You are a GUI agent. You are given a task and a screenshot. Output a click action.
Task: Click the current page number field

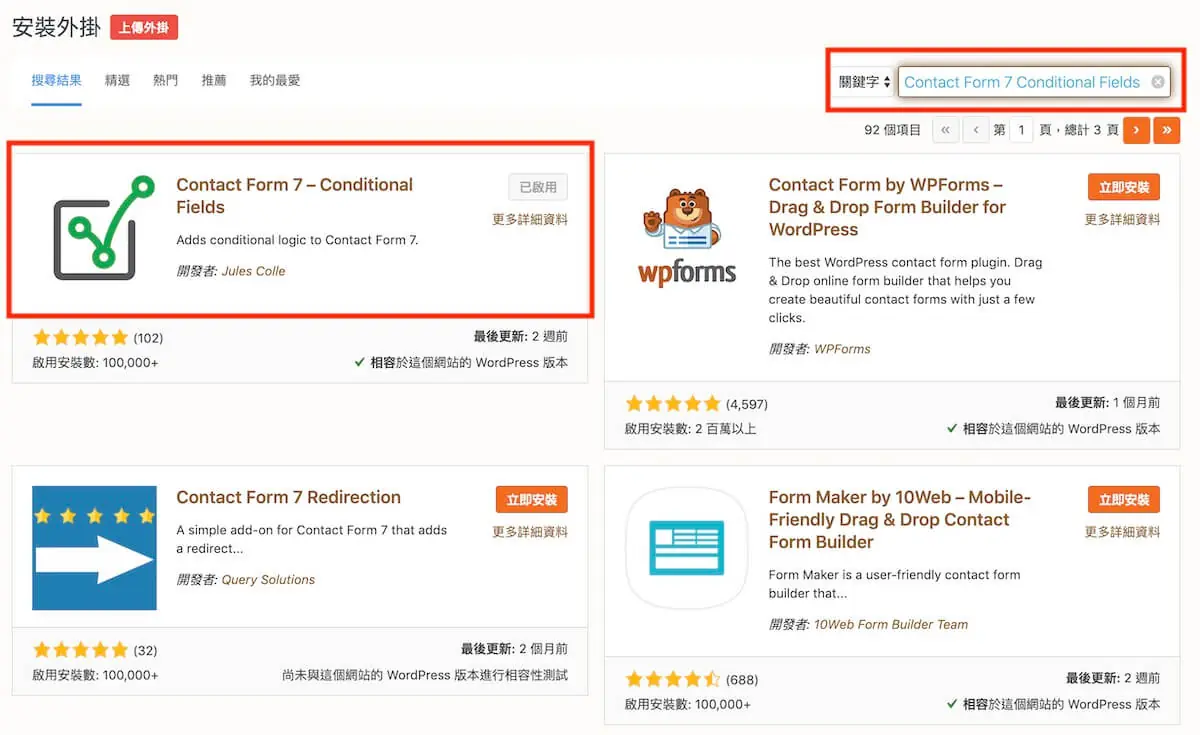[x=1021, y=130]
